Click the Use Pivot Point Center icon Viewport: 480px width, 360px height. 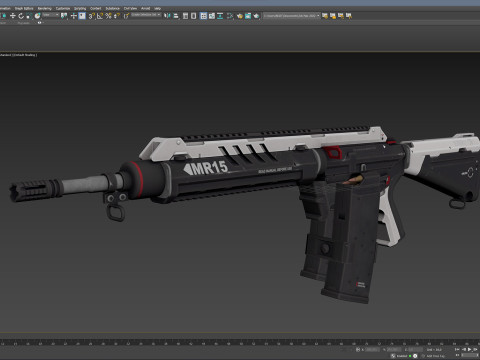[x=64, y=16]
